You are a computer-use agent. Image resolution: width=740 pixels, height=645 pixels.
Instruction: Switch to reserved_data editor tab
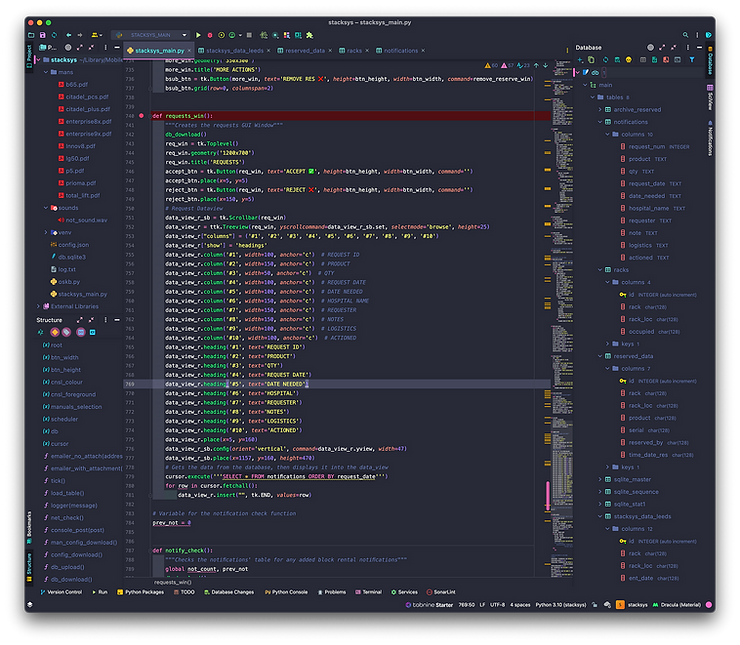coord(305,50)
